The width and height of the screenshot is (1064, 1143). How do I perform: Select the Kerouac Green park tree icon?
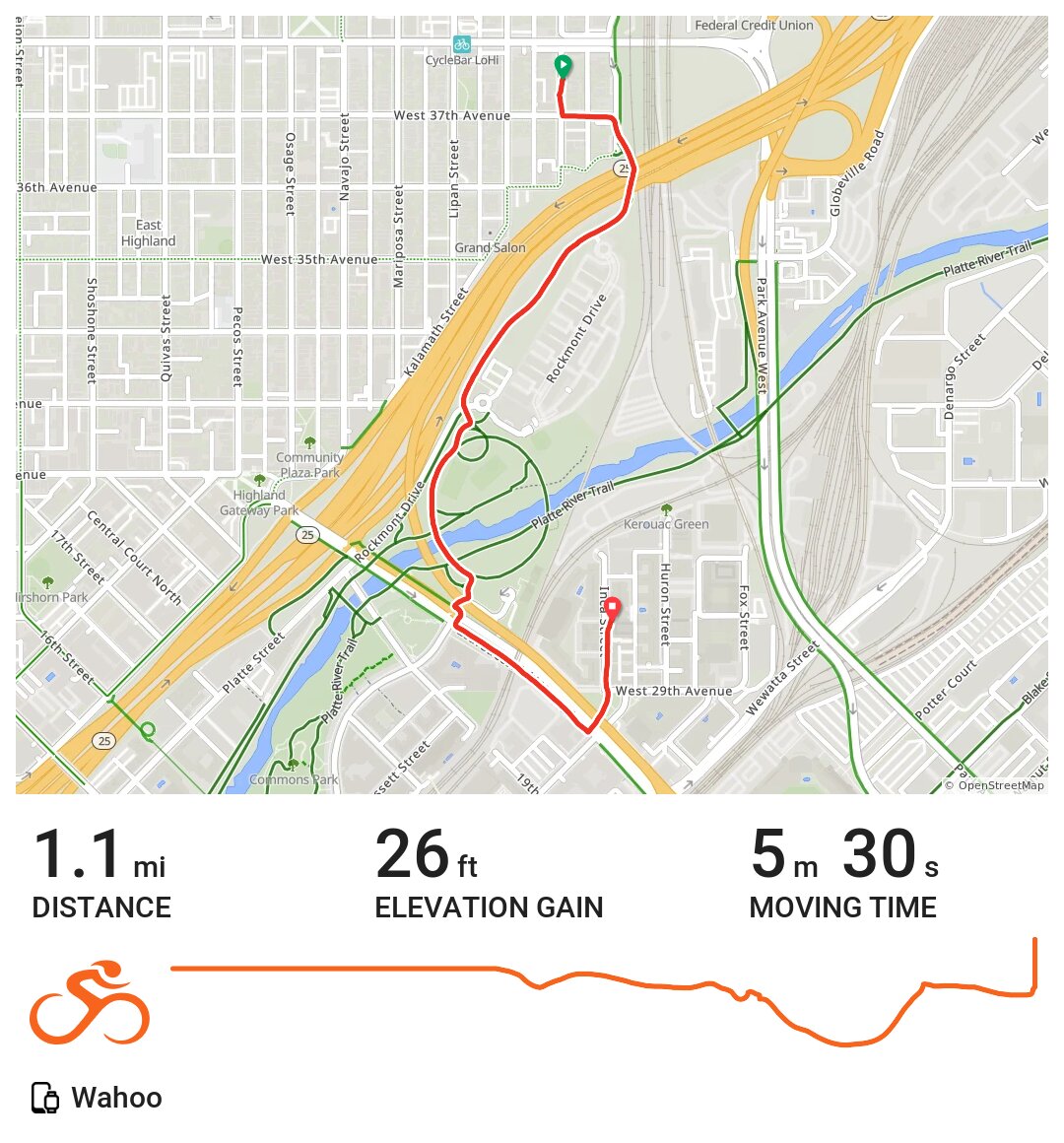click(666, 509)
